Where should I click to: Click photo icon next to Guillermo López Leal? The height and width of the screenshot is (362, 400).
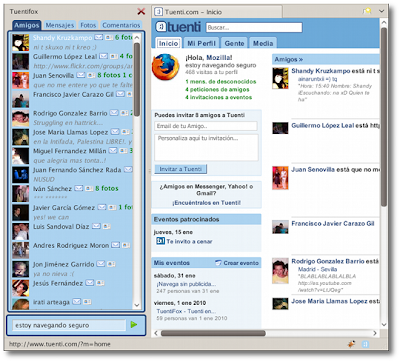point(114,56)
